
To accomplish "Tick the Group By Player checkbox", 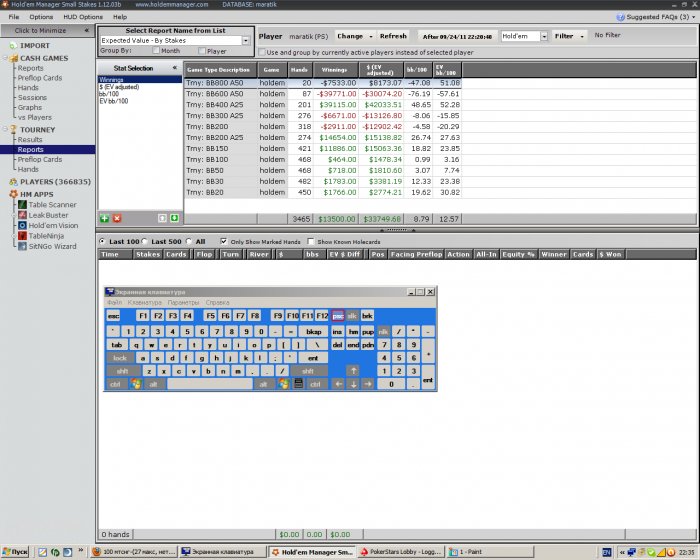I will tap(200, 50).
